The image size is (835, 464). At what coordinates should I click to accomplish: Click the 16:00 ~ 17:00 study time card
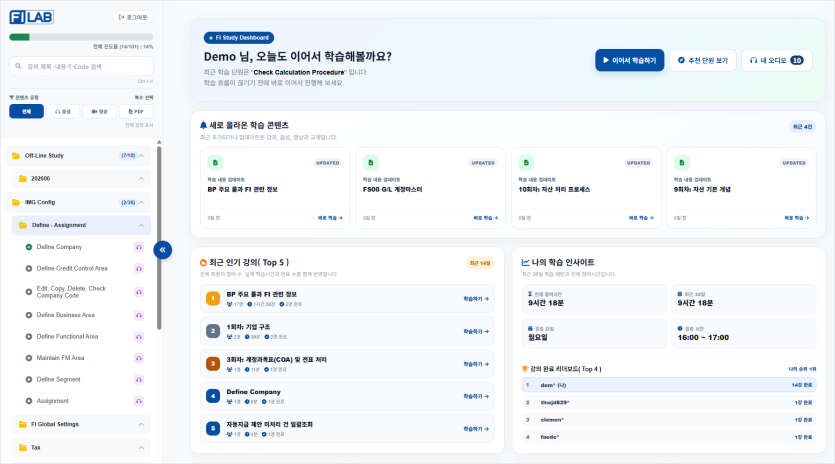coord(743,333)
